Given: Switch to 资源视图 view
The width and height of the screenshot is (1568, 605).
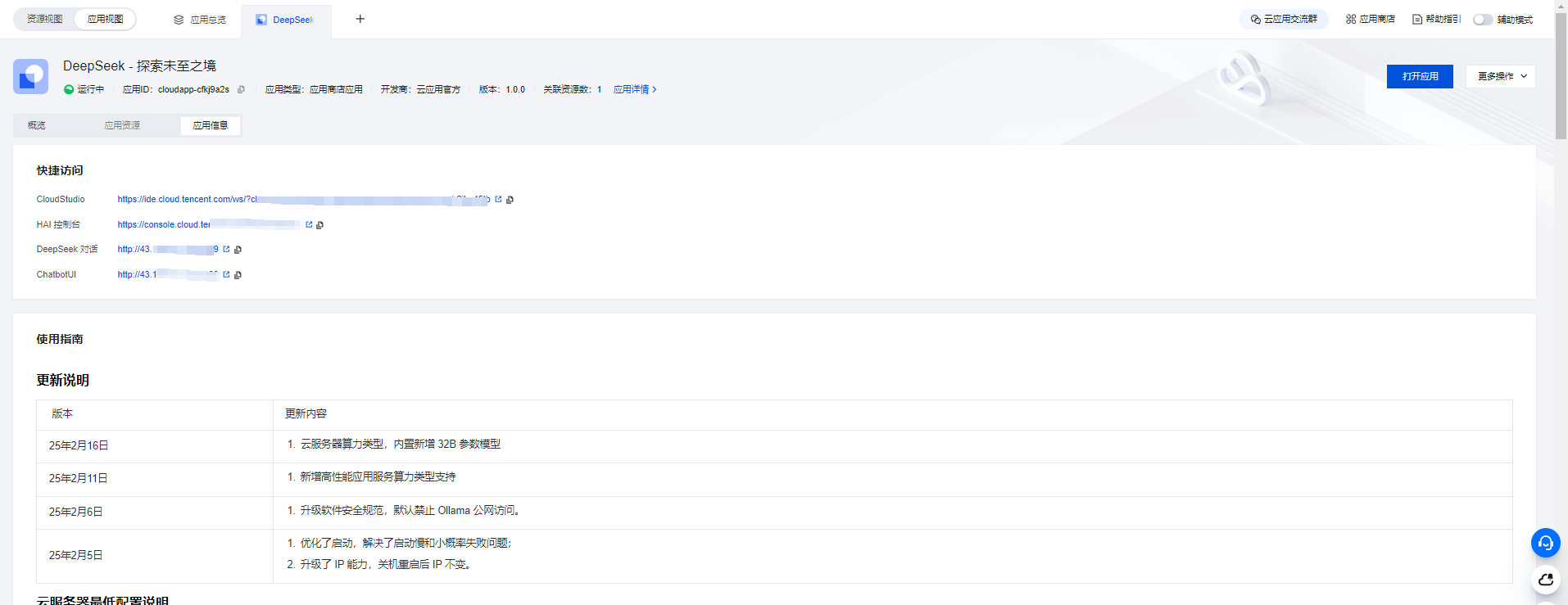Looking at the screenshot, I should 44,19.
